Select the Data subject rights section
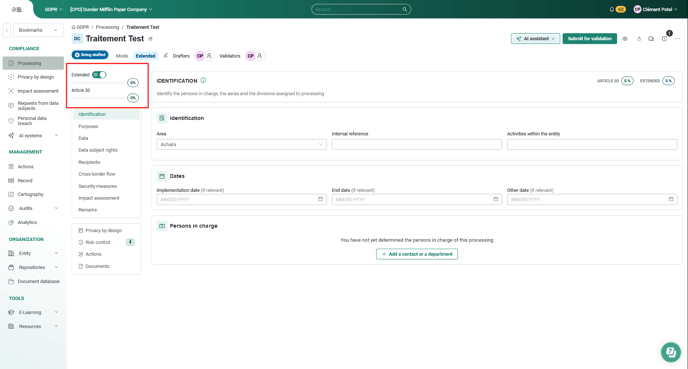 click(98, 150)
